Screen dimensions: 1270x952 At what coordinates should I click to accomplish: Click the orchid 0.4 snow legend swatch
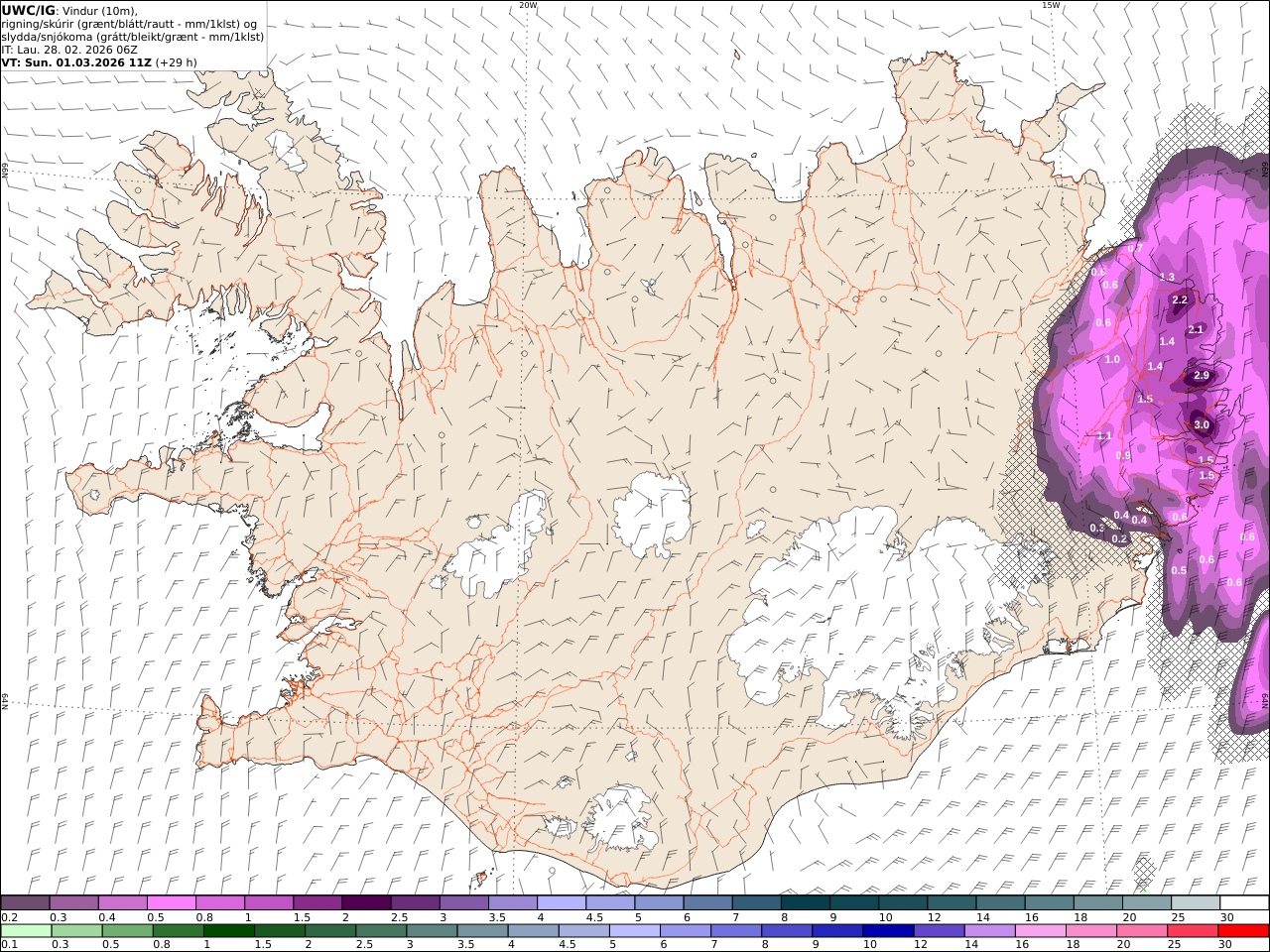click(122, 902)
